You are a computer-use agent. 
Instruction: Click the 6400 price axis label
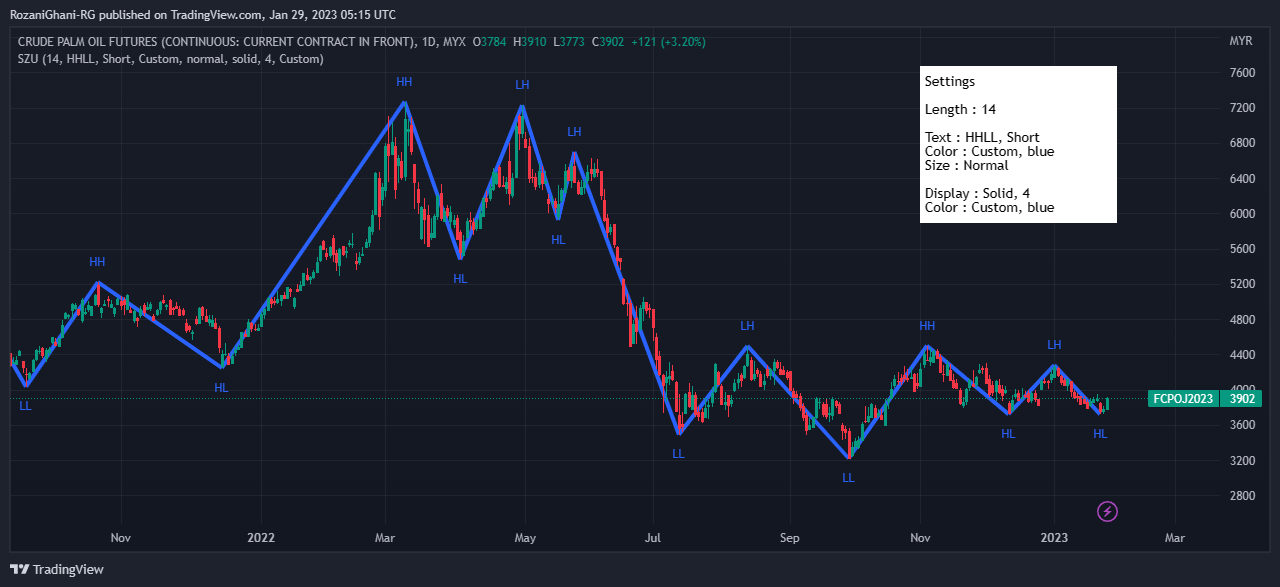[1242, 179]
